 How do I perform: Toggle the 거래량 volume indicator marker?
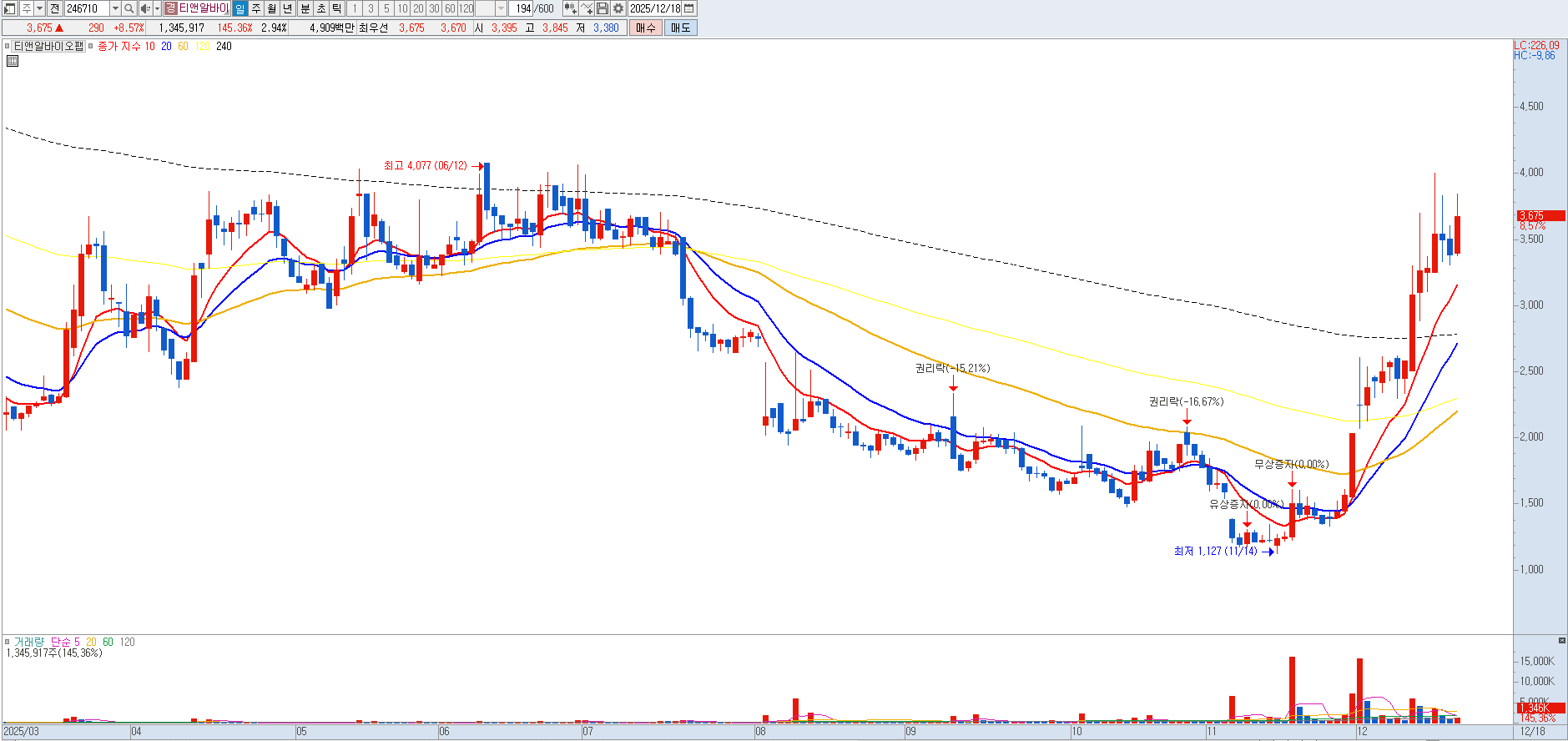[8, 642]
